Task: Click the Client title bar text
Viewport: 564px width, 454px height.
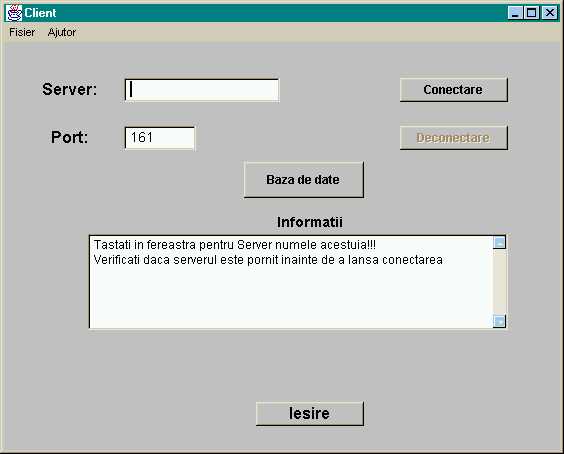Action: pos(40,13)
